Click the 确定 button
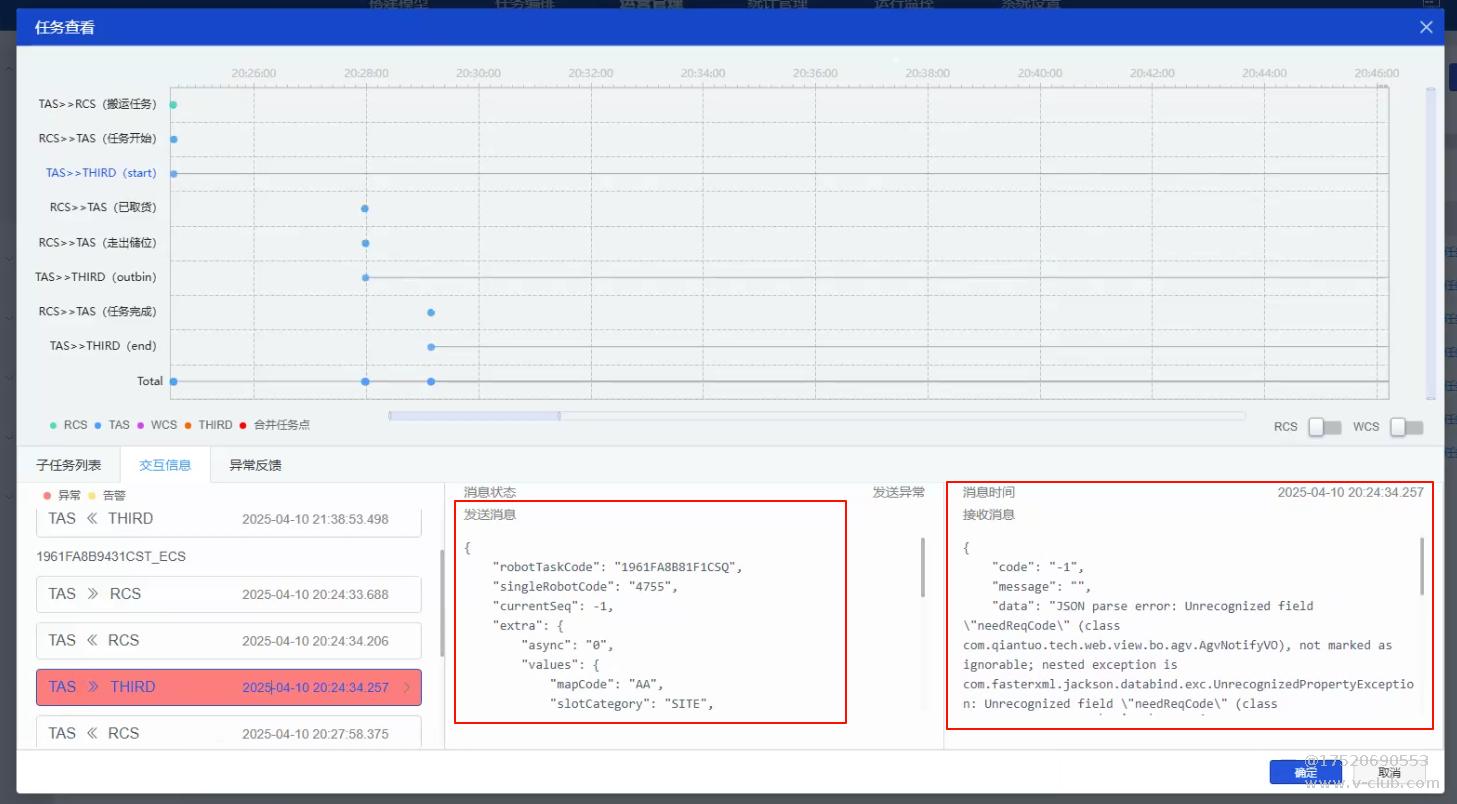This screenshot has width=1457, height=804. (x=1306, y=772)
